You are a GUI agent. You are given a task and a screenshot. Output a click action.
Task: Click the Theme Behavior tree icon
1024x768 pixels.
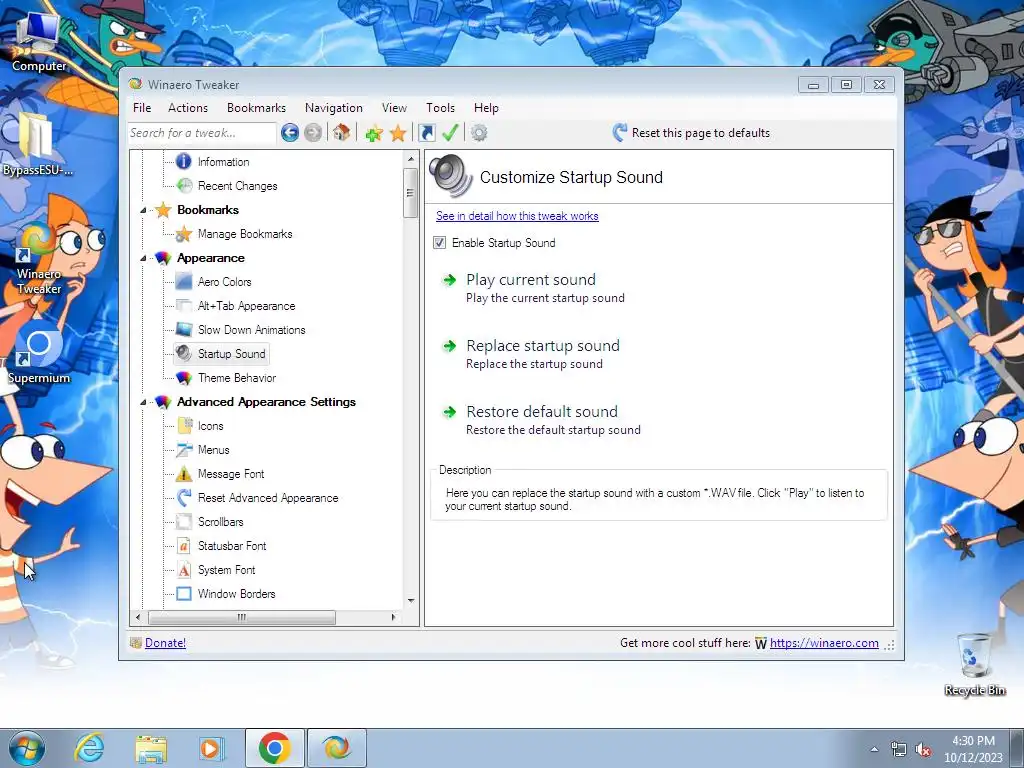tap(184, 377)
